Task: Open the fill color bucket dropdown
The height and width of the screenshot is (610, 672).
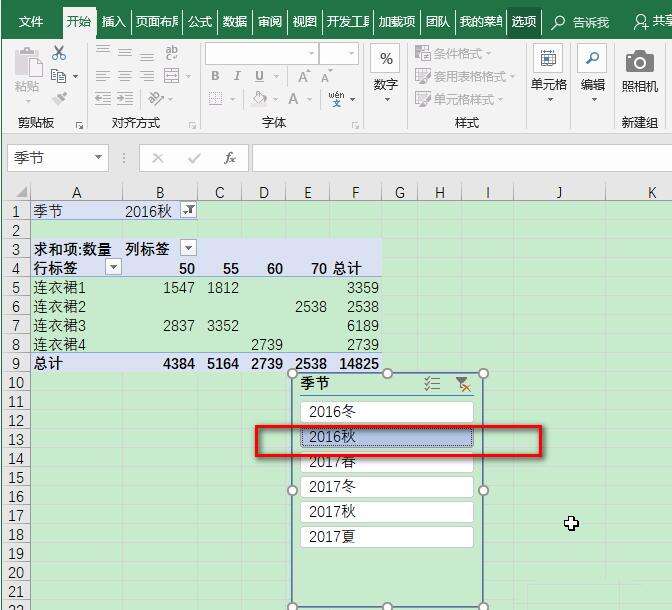Action: [x=276, y=99]
